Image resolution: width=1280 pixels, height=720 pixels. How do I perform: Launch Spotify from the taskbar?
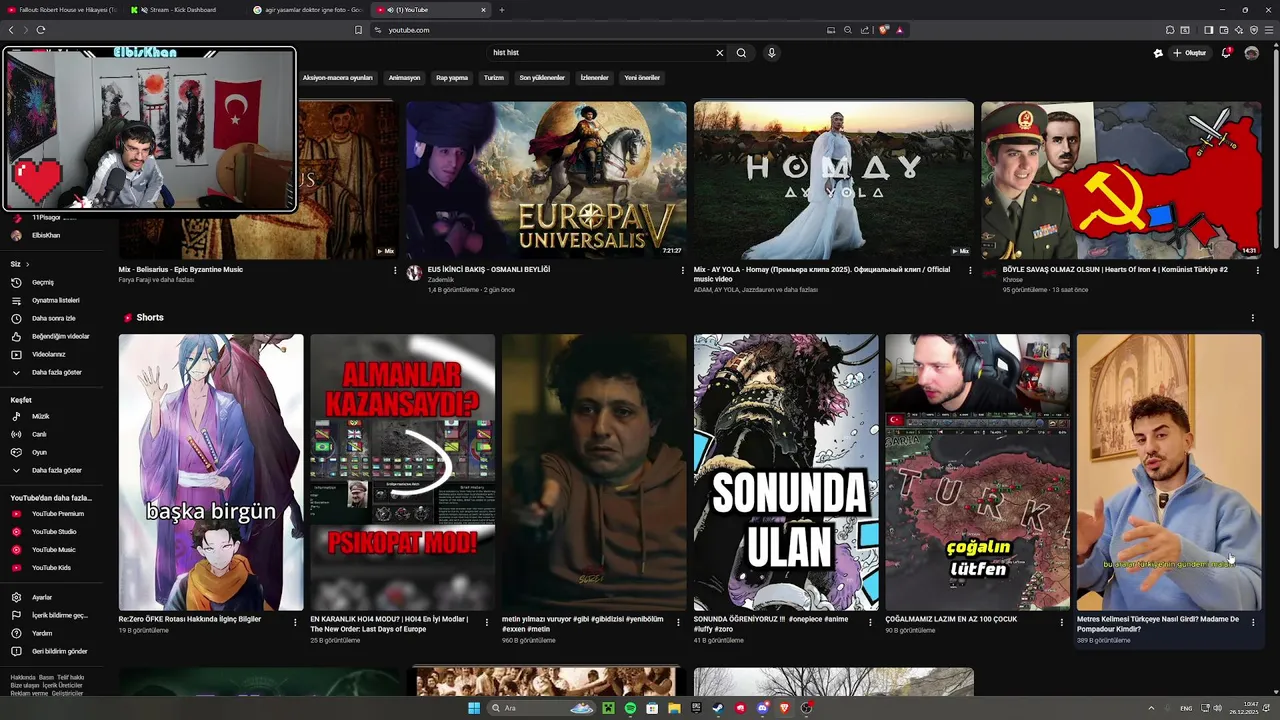(x=630, y=708)
